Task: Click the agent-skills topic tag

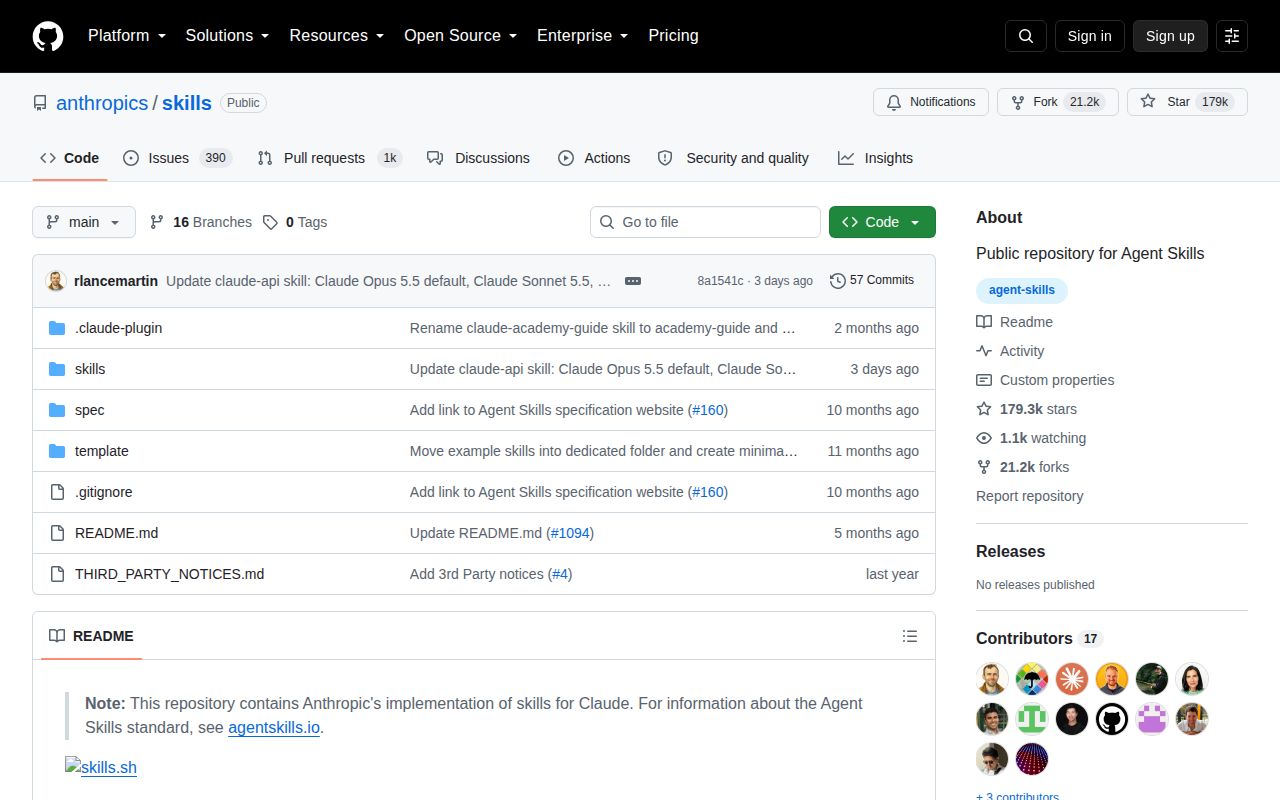Action: [1022, 290]
